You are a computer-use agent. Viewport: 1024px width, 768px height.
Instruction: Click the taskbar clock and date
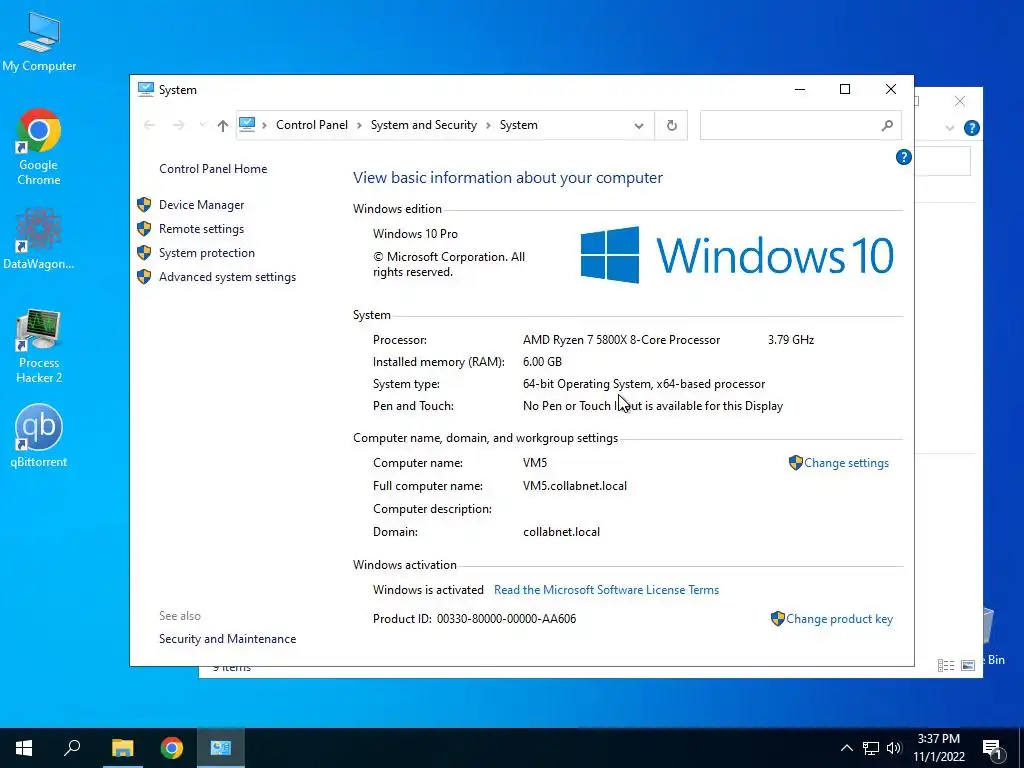pos(938,748)
